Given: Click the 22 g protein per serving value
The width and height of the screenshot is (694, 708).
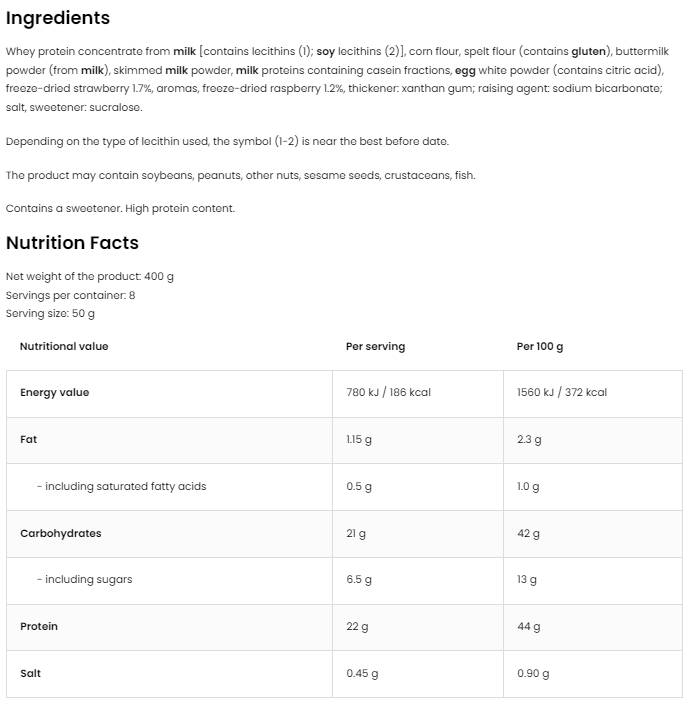Looking at the screenshot, I should tap(357, 627).
